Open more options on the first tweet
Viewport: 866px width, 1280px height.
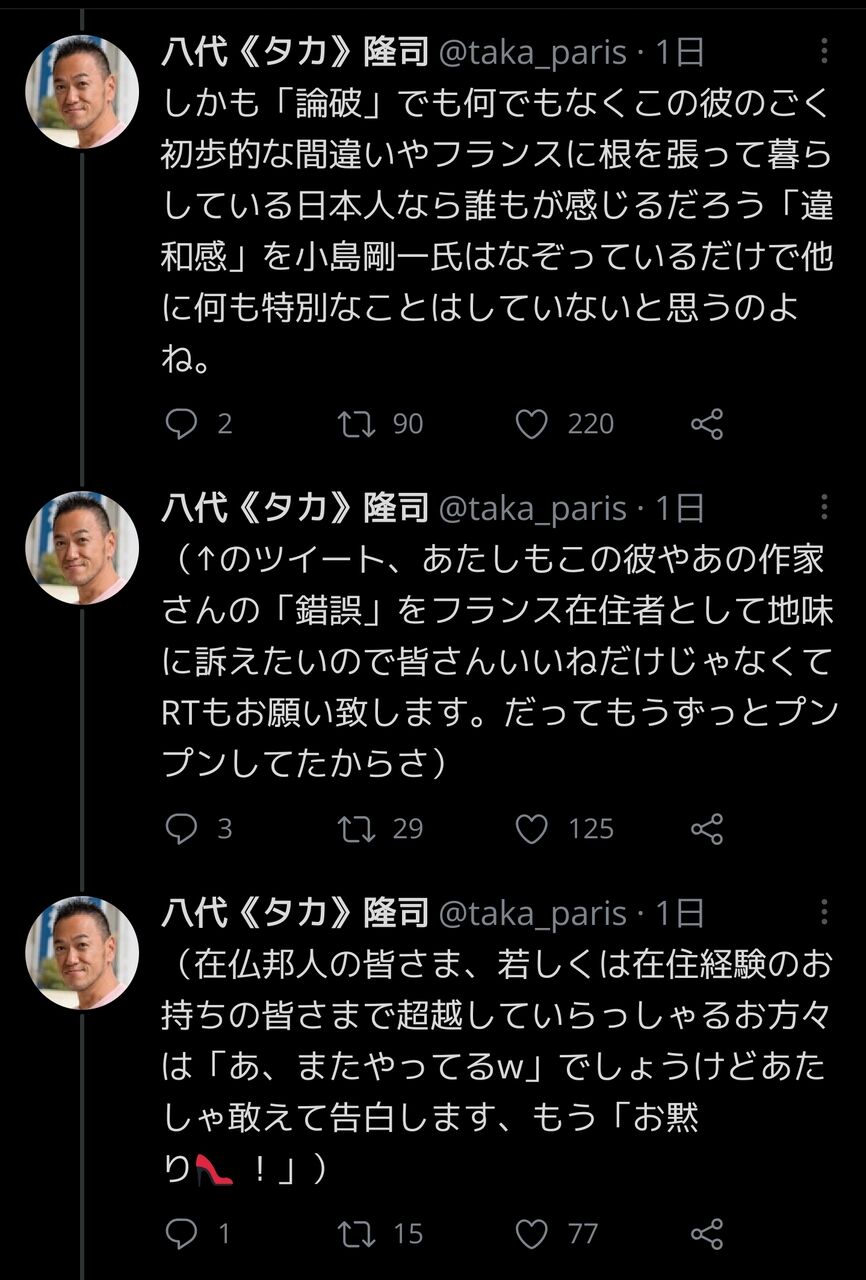(x=824, y=51)
